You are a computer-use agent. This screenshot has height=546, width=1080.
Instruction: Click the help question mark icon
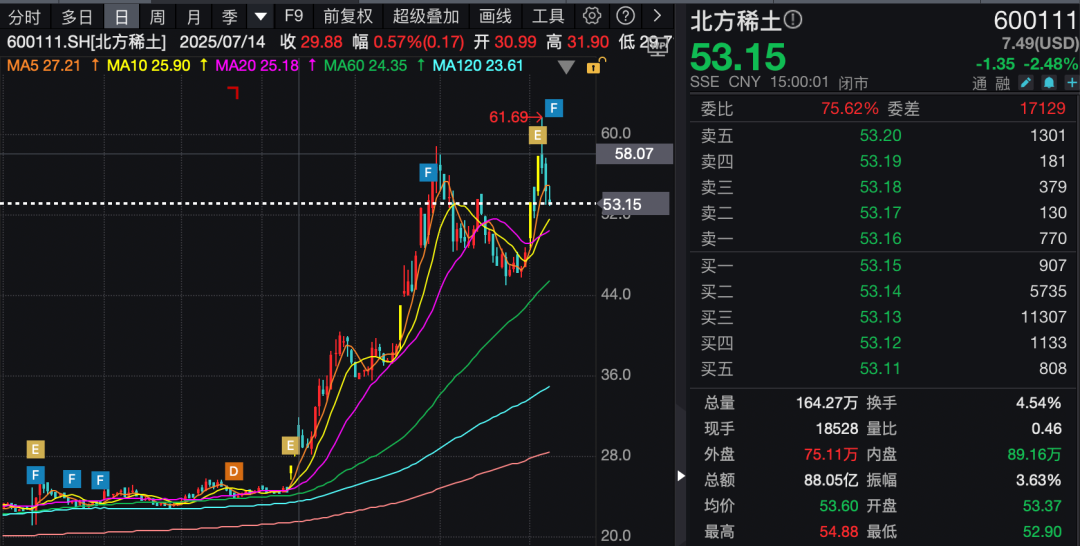[624, 17]
